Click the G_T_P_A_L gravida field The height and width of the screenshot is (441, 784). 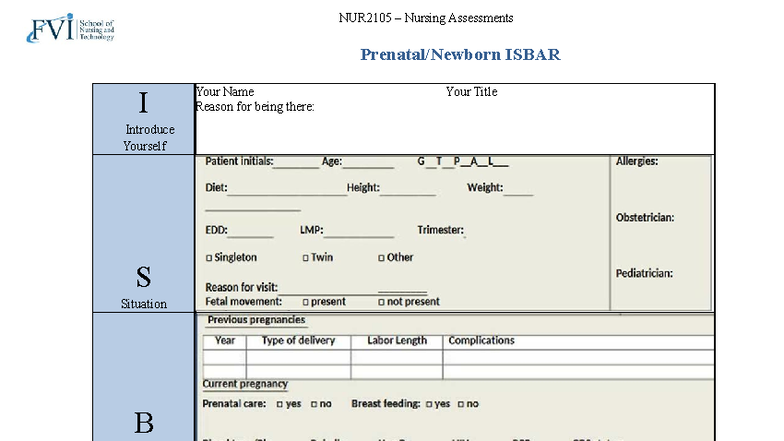click(x=463, y=162)
